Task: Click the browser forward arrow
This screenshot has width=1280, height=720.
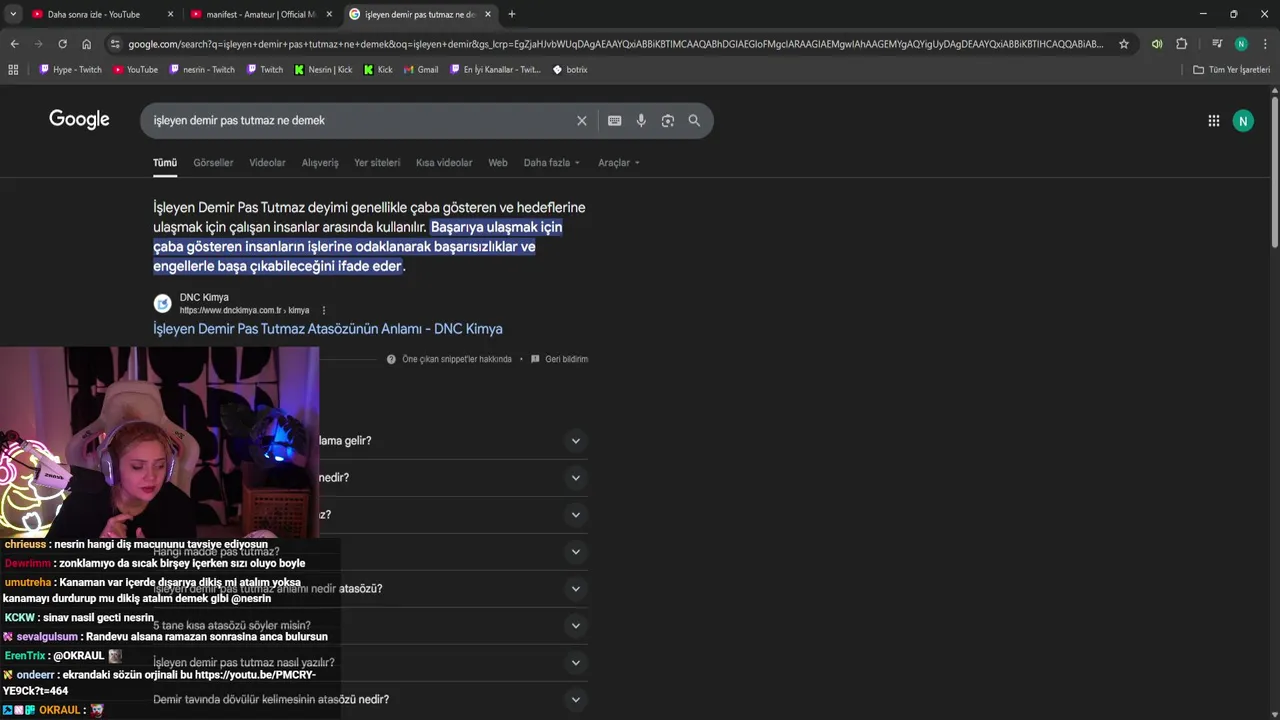Action: click(x=38, y=44)
